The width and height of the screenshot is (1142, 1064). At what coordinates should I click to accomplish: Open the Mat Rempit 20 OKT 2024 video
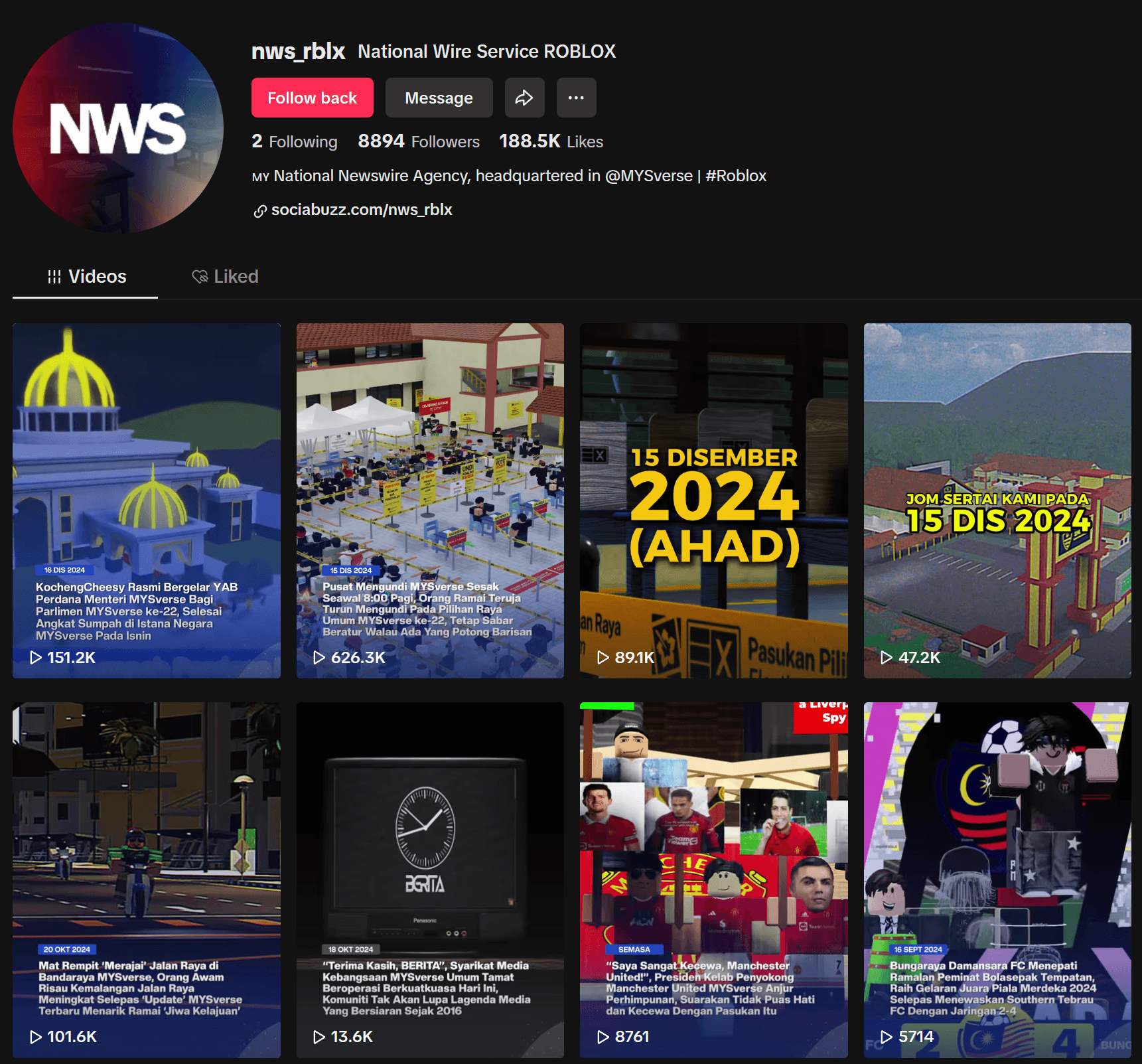pos(147,880)
